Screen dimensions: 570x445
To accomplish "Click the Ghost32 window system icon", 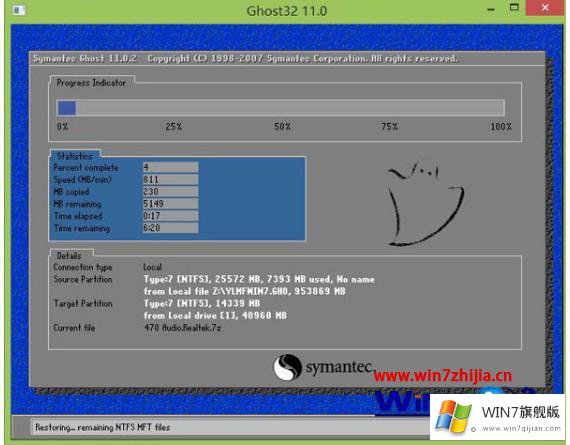I will pyautogui.click(x=19, y=11).
